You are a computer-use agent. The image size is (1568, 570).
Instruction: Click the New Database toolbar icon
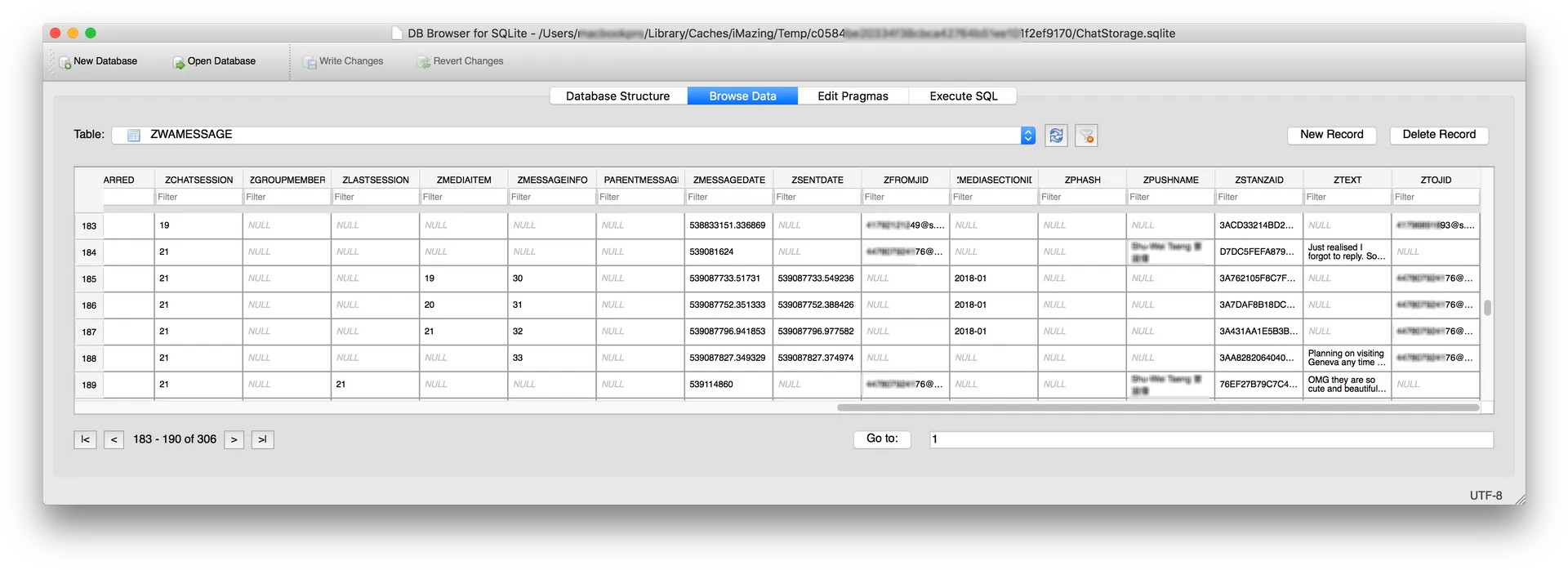[x=65, y=62]
